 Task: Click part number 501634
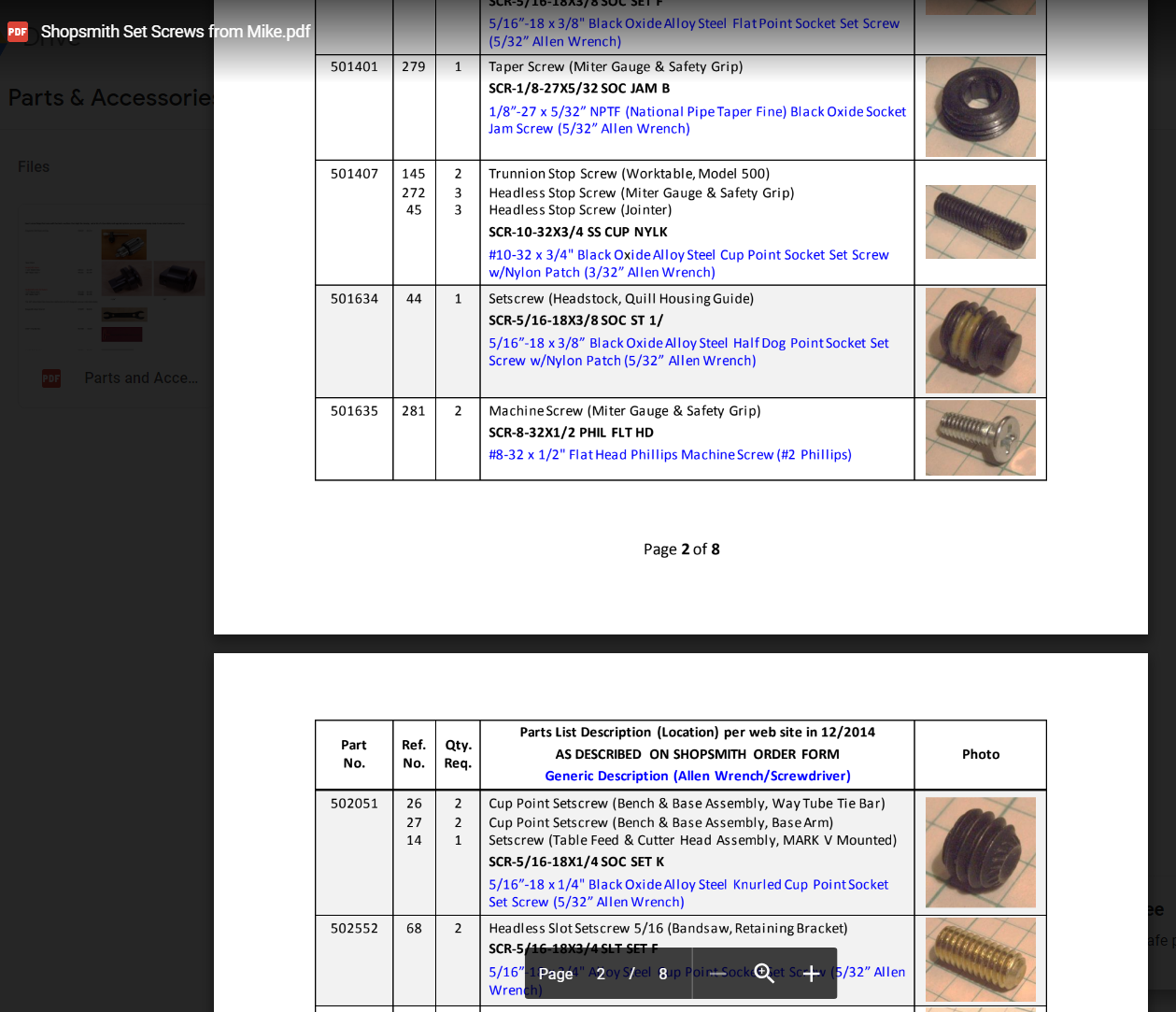pos(354,299)
